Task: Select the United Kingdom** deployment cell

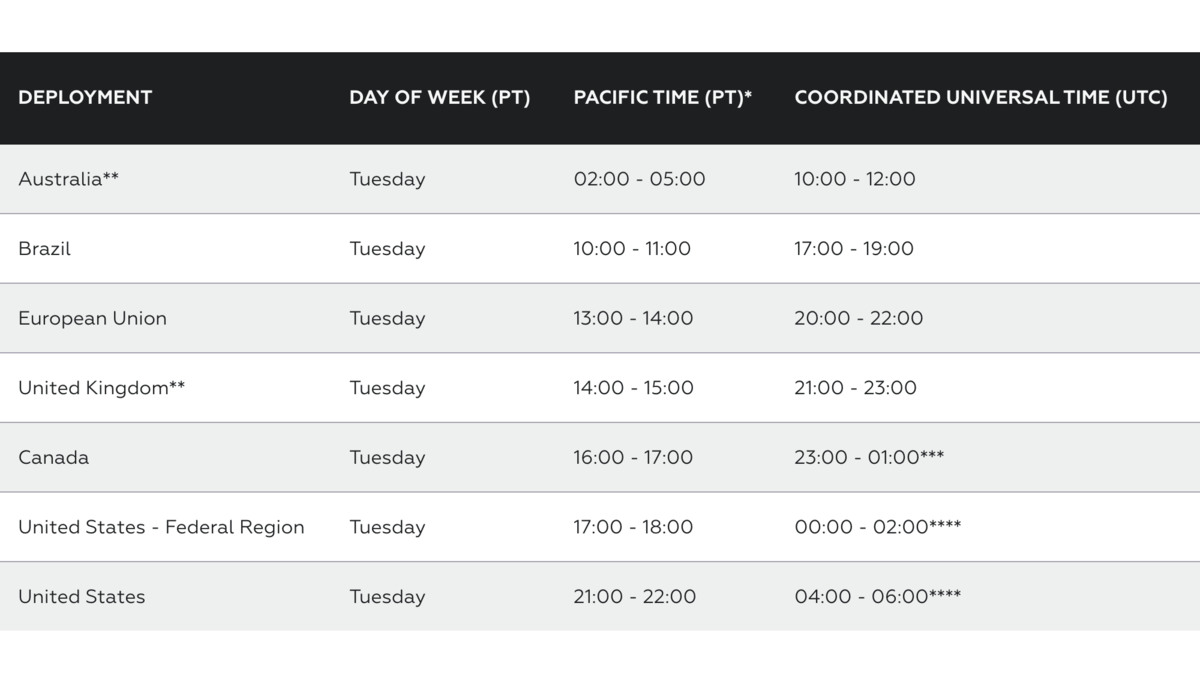Action: click(101, 388)
